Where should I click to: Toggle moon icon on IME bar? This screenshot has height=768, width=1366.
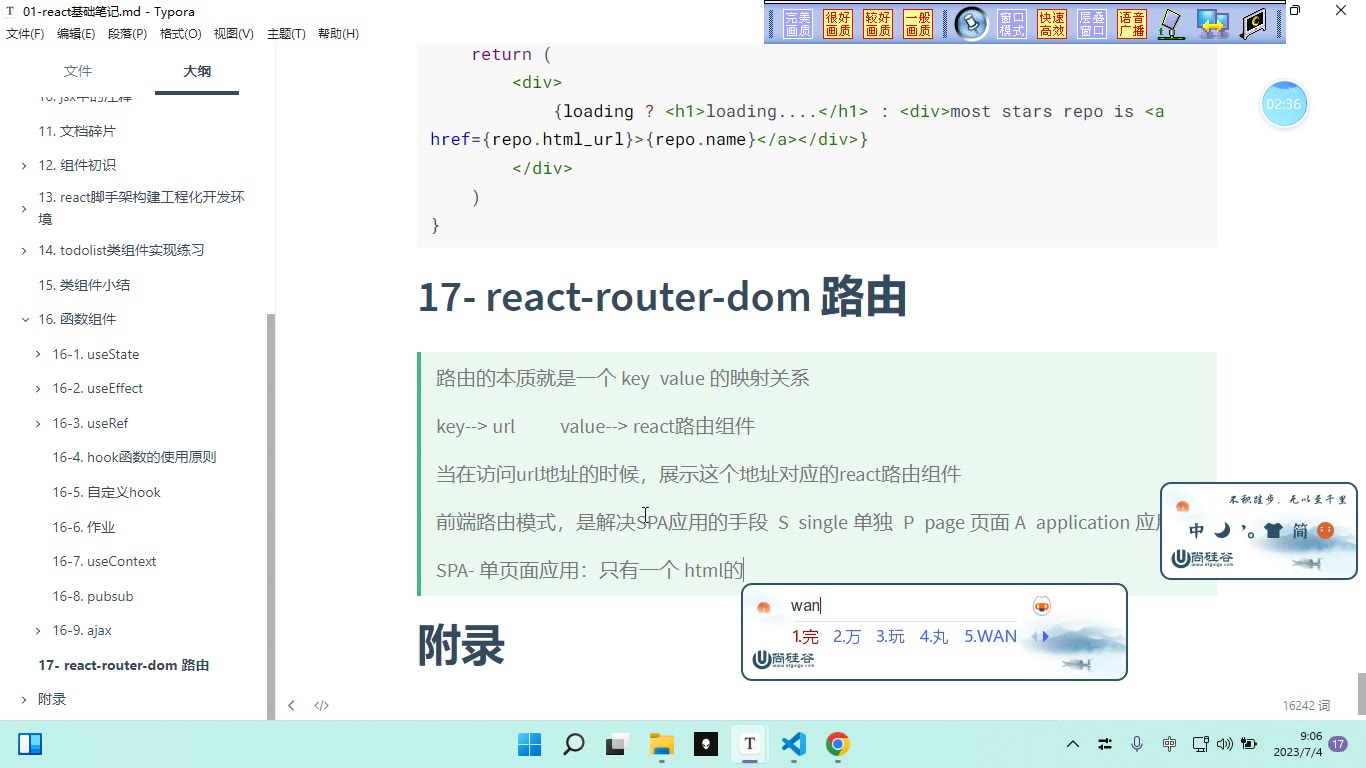pos(1222,531)
